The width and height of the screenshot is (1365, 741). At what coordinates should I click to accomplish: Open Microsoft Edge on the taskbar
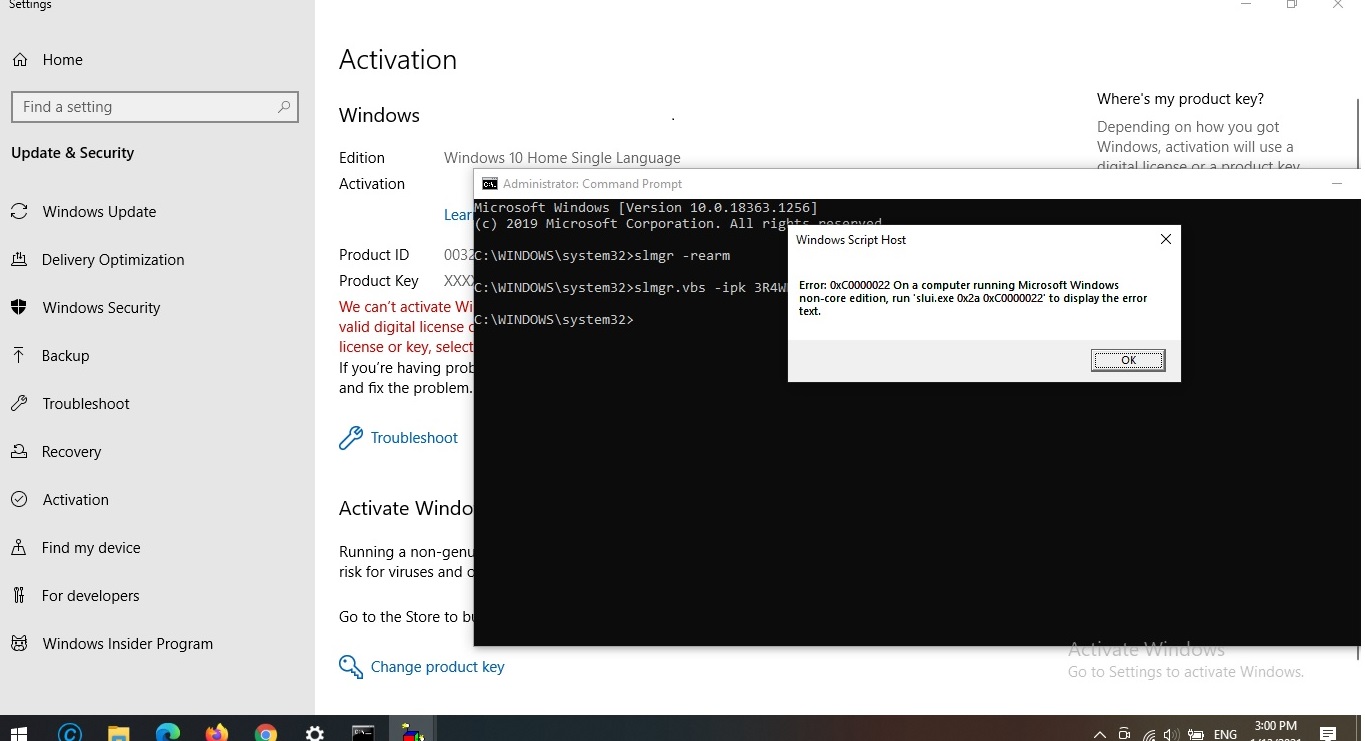coord(167,731)
